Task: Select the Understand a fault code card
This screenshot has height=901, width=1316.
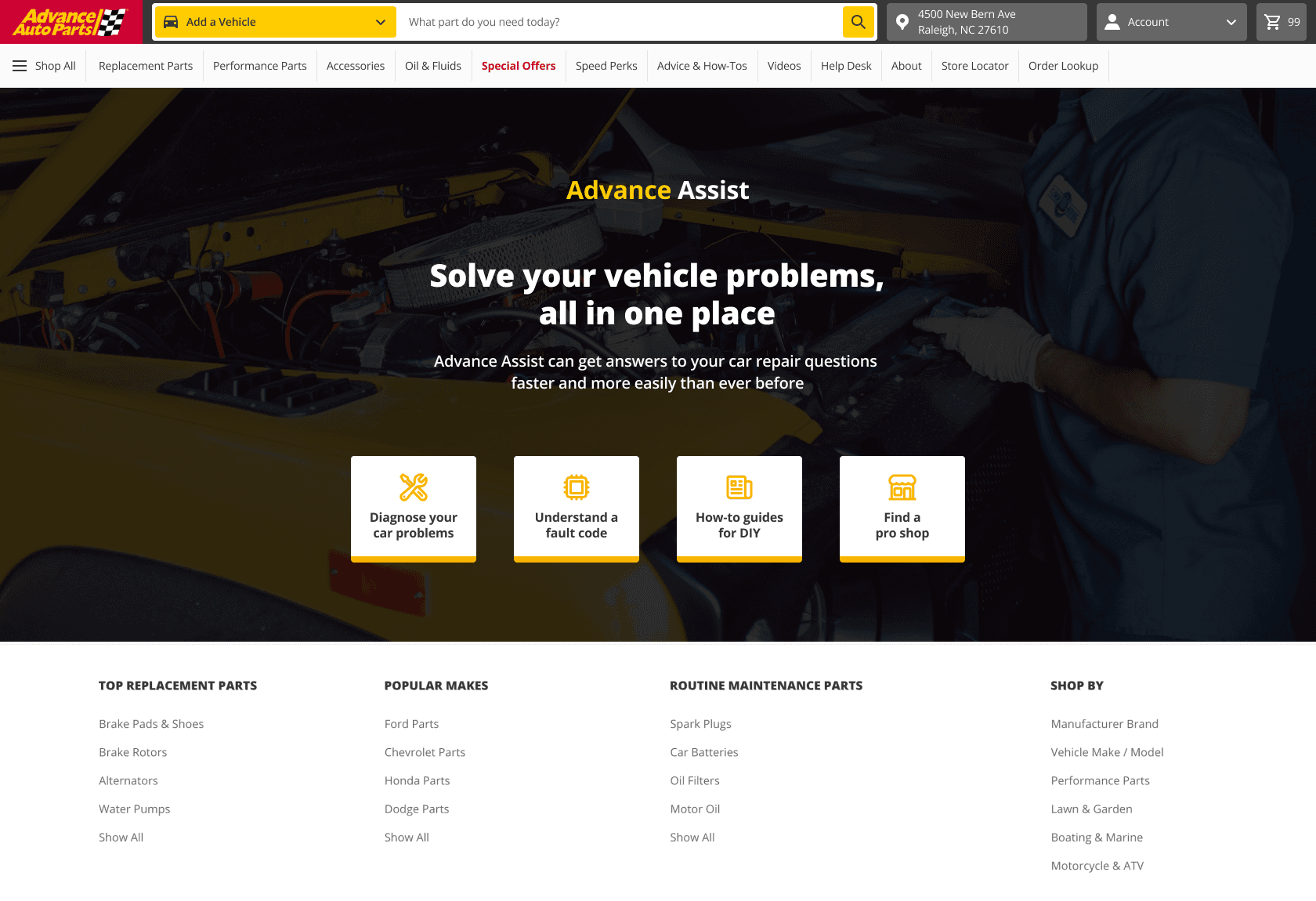Action: 577,509
